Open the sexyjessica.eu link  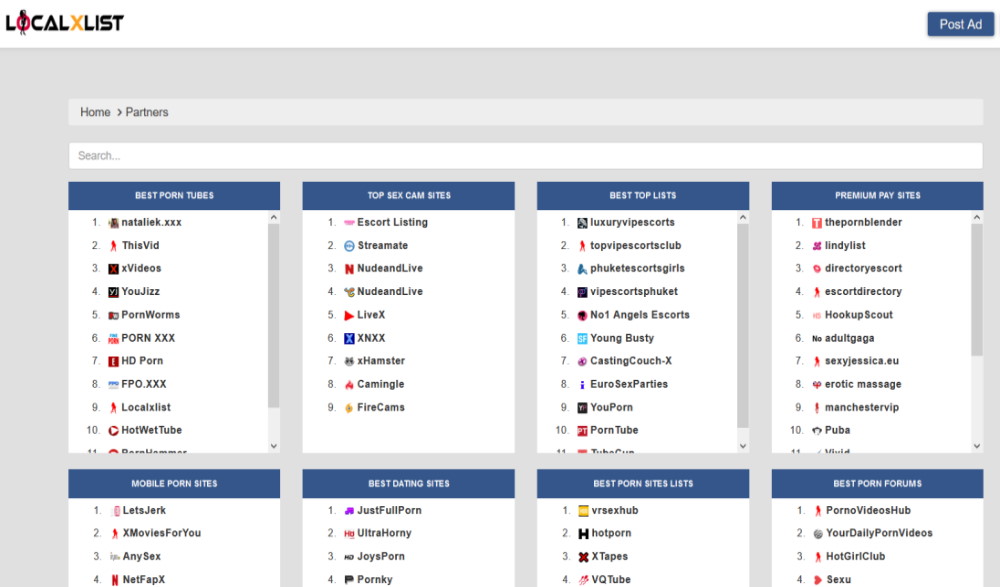point(862,360)
